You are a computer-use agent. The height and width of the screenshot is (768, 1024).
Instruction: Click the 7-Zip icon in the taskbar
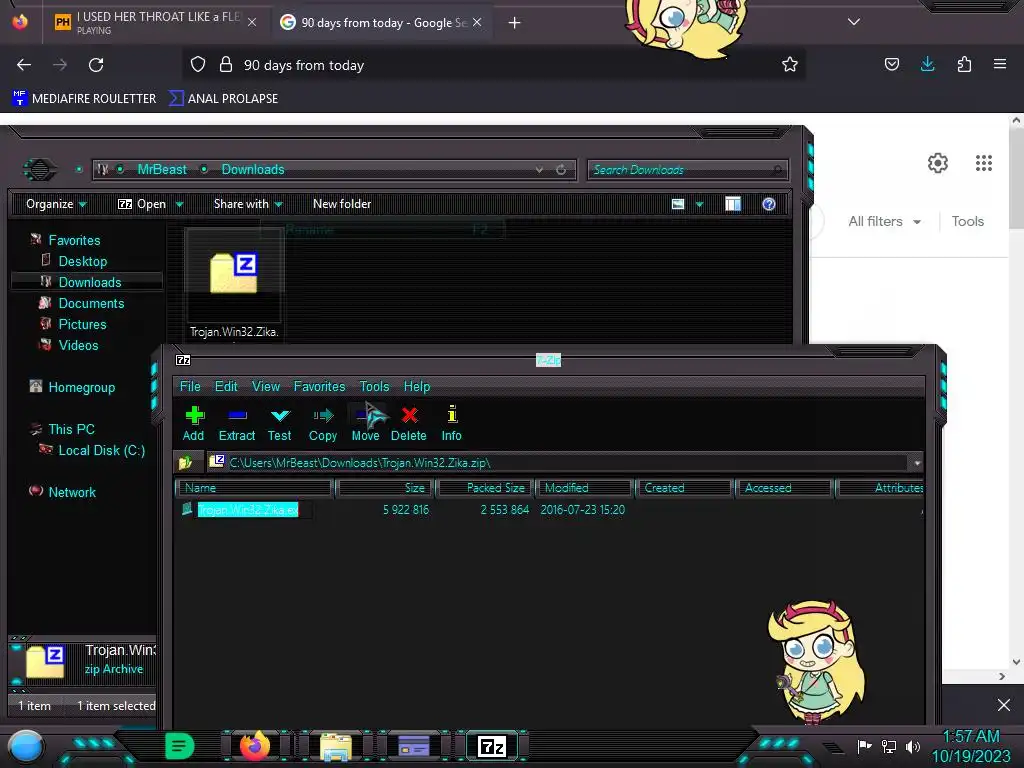[492, 746]
